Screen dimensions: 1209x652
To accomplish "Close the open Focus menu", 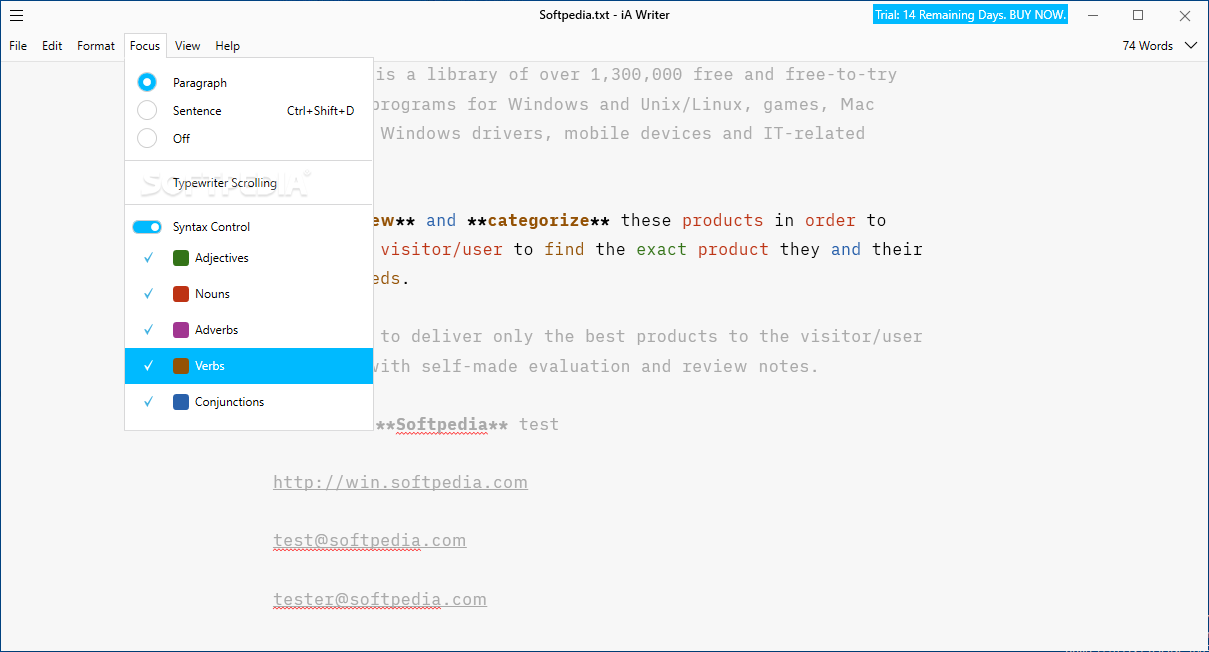I will [145, 46].
